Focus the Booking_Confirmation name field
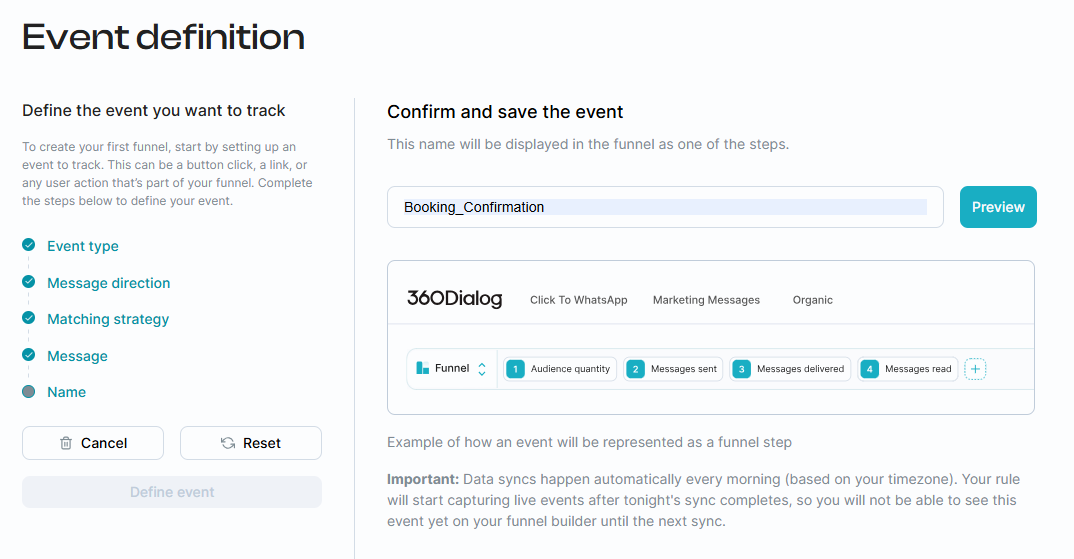Screen dimensions: 1074x559 coord(665,207)
